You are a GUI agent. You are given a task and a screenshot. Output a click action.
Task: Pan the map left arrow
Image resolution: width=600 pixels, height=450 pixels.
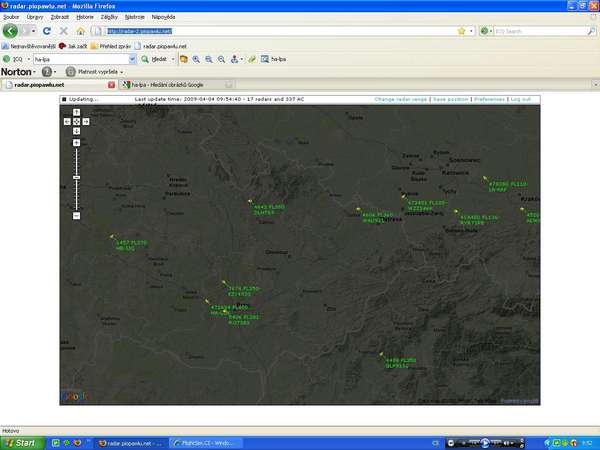(67, 122)
